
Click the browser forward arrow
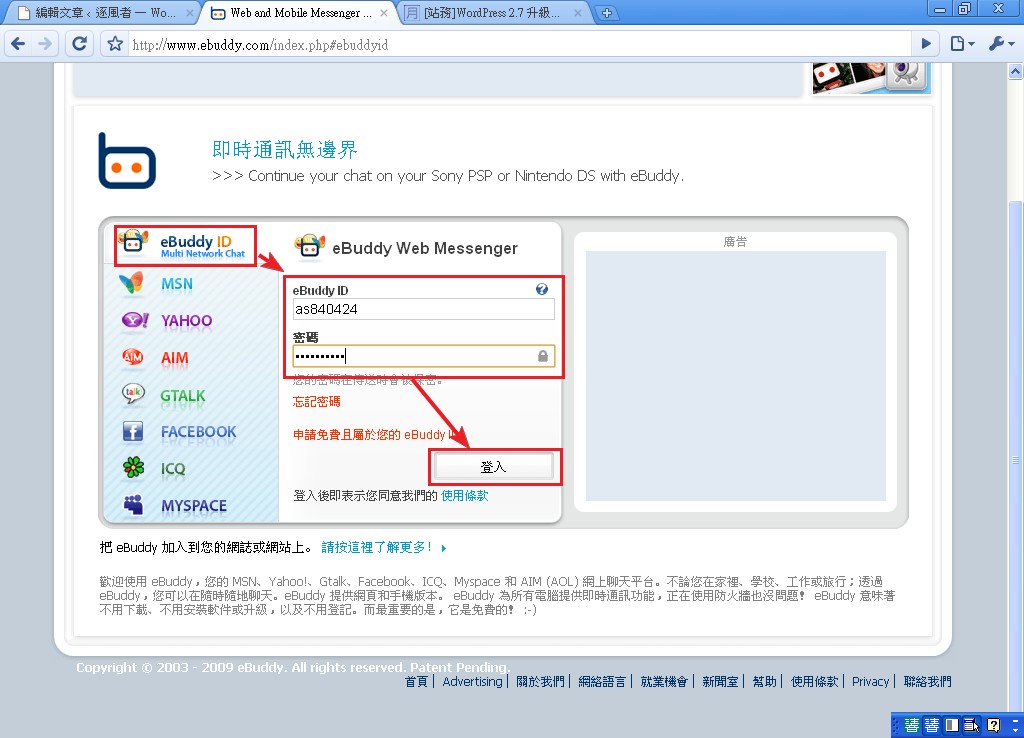tap(45, 44)
